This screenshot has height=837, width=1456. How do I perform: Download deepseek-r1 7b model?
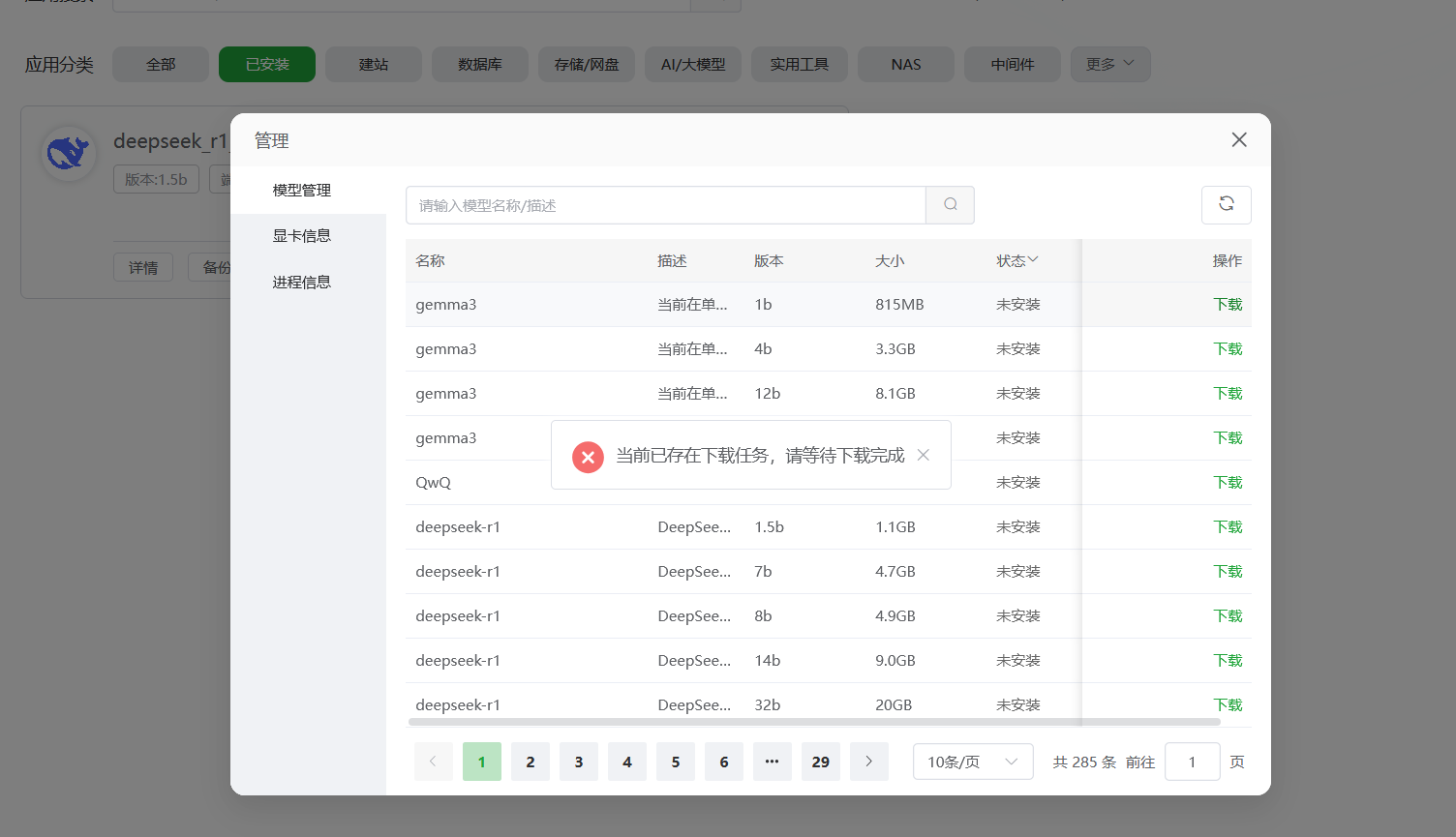(1228, 572)
